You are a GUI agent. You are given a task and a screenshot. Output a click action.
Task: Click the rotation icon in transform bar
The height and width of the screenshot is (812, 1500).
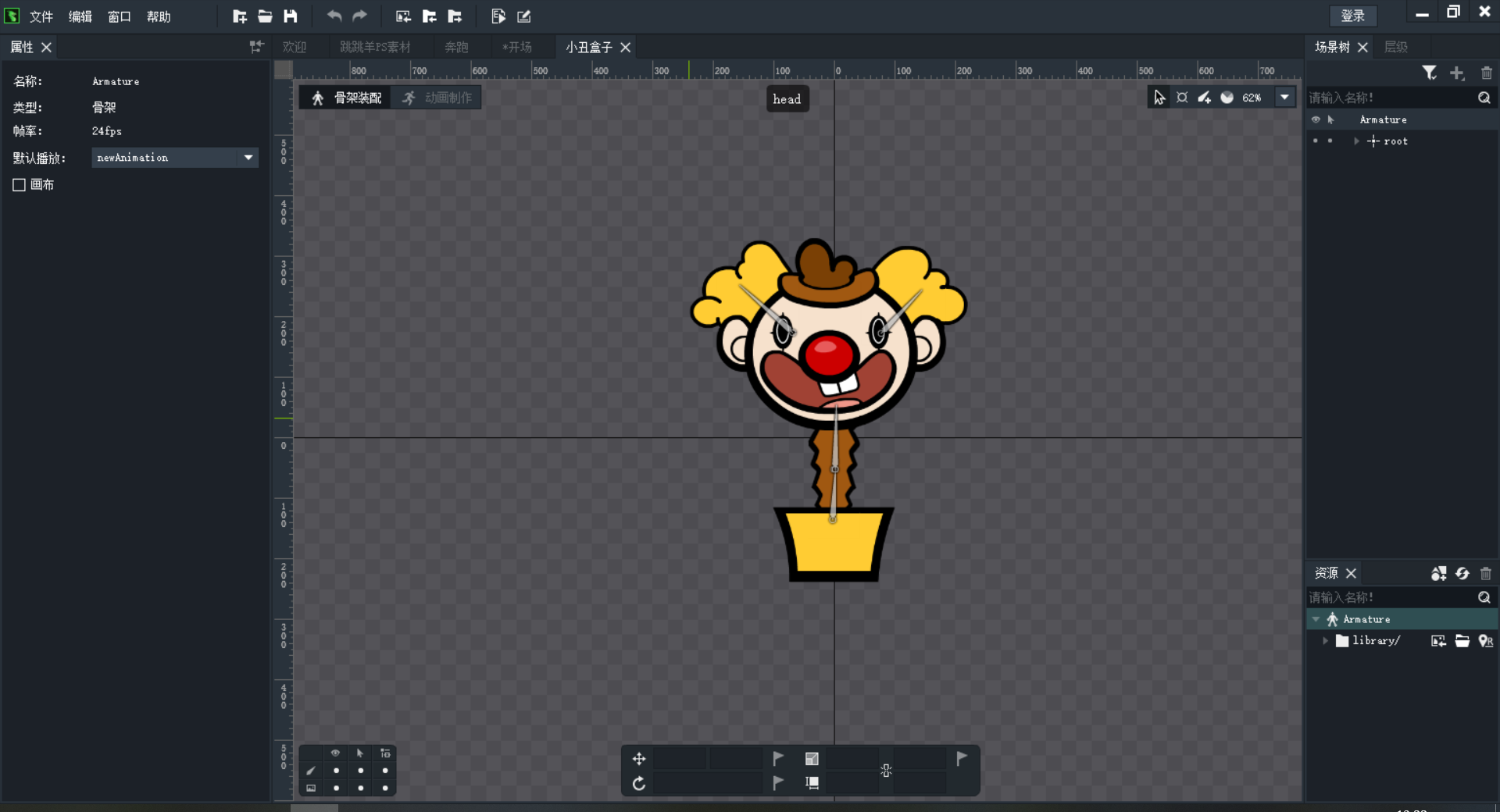click(639, 783)
